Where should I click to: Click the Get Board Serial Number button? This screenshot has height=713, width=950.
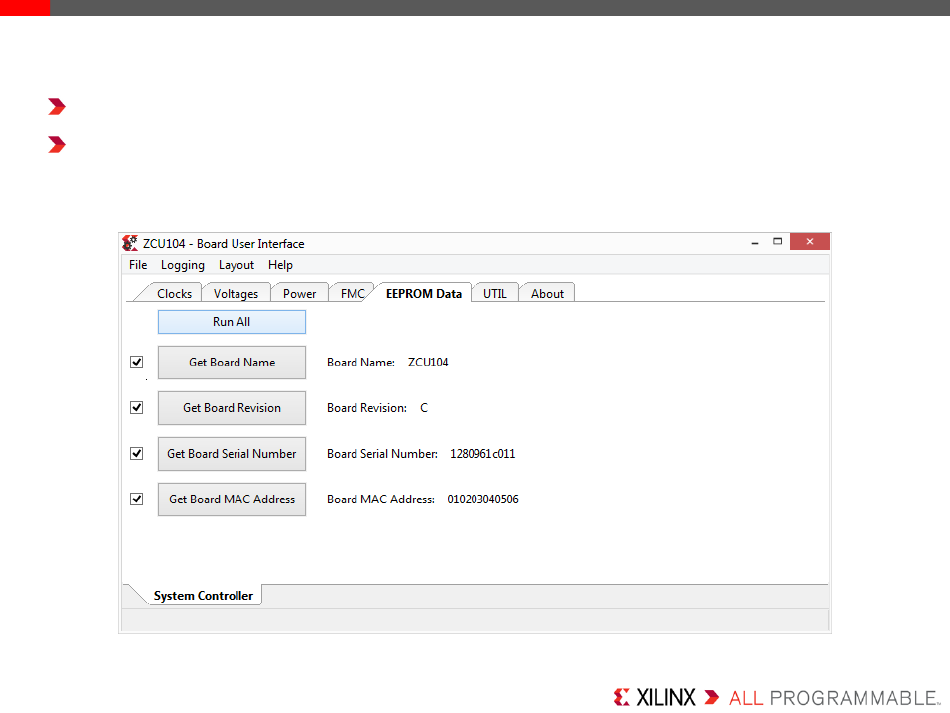click(232, 454)
